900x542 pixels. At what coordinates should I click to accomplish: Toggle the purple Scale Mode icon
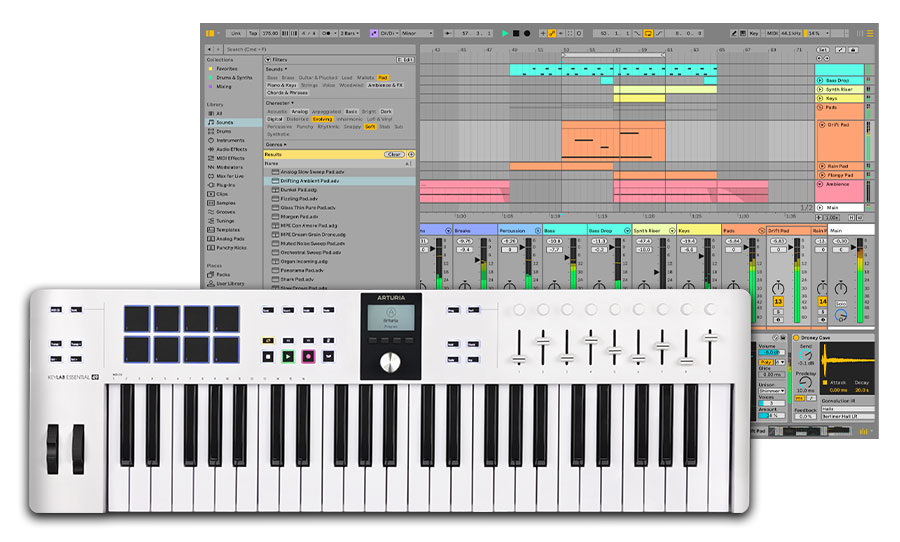click(x=374, y=33)
